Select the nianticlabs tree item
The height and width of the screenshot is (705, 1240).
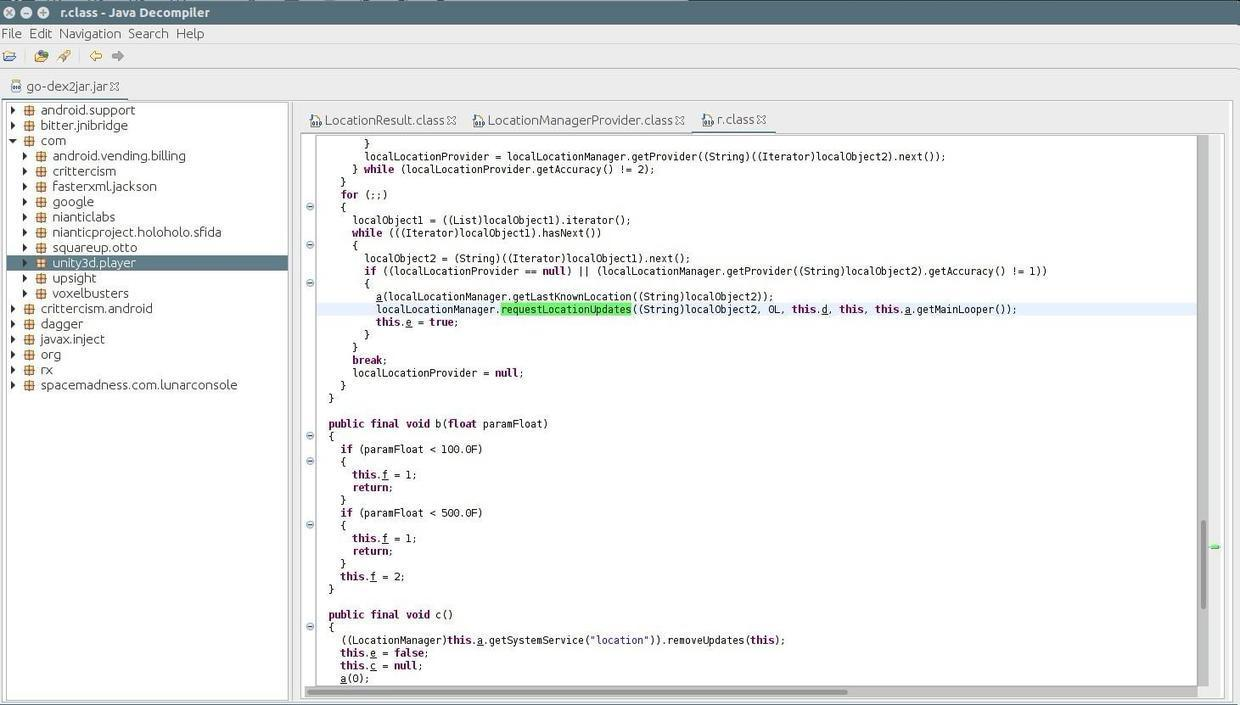coord(84,217)
